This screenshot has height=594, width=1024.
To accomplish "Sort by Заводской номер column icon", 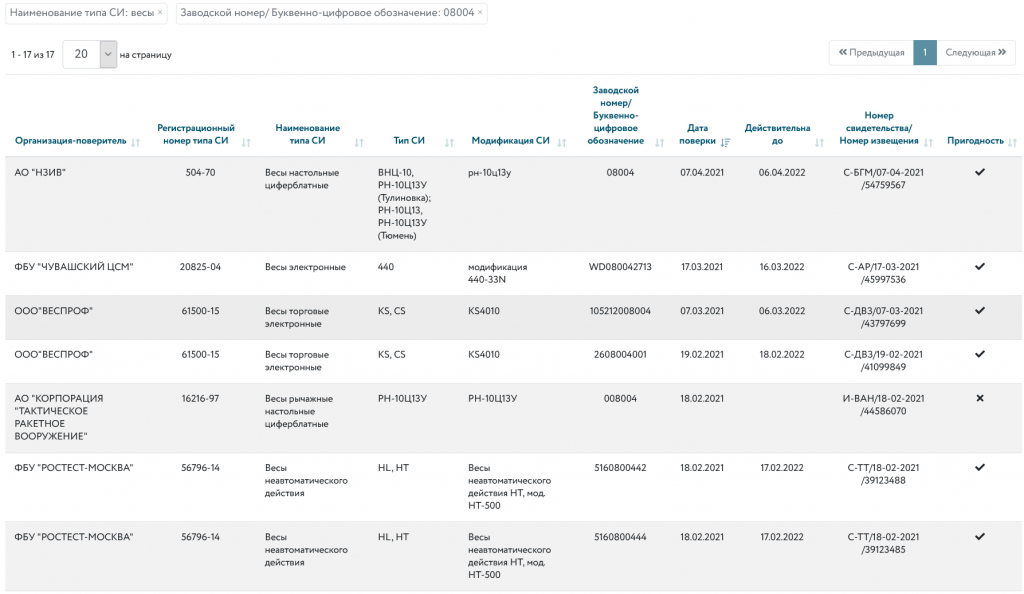I will click(660, 142).
